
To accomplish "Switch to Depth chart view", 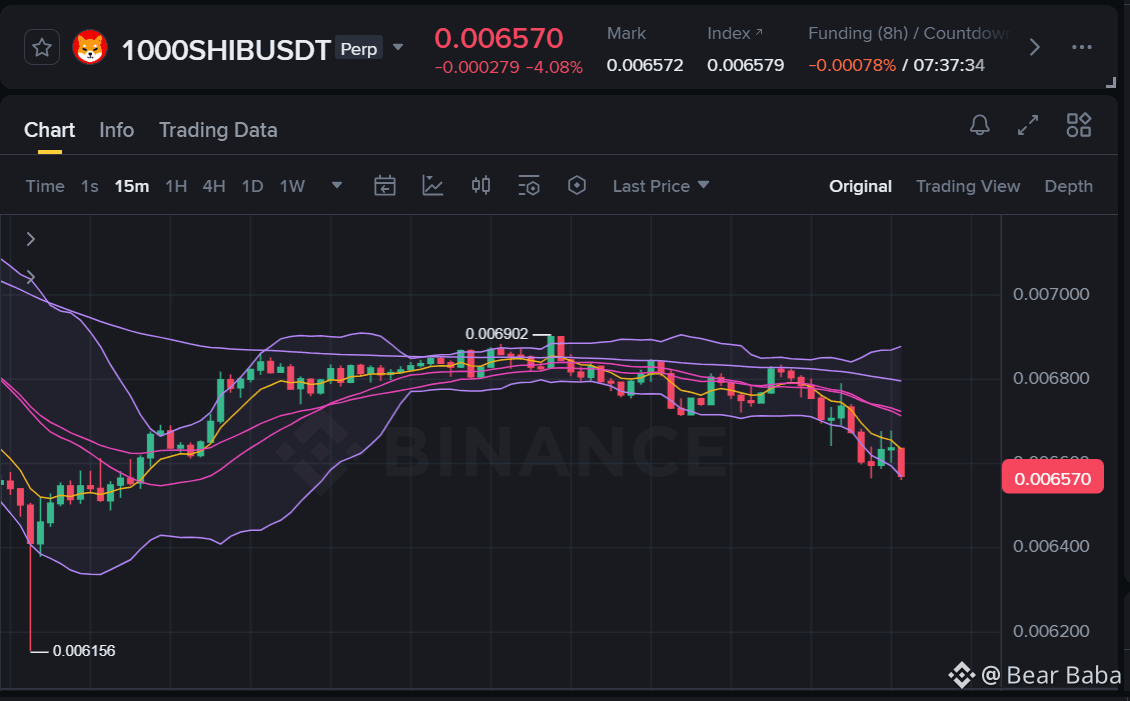I will point(1069,186).
